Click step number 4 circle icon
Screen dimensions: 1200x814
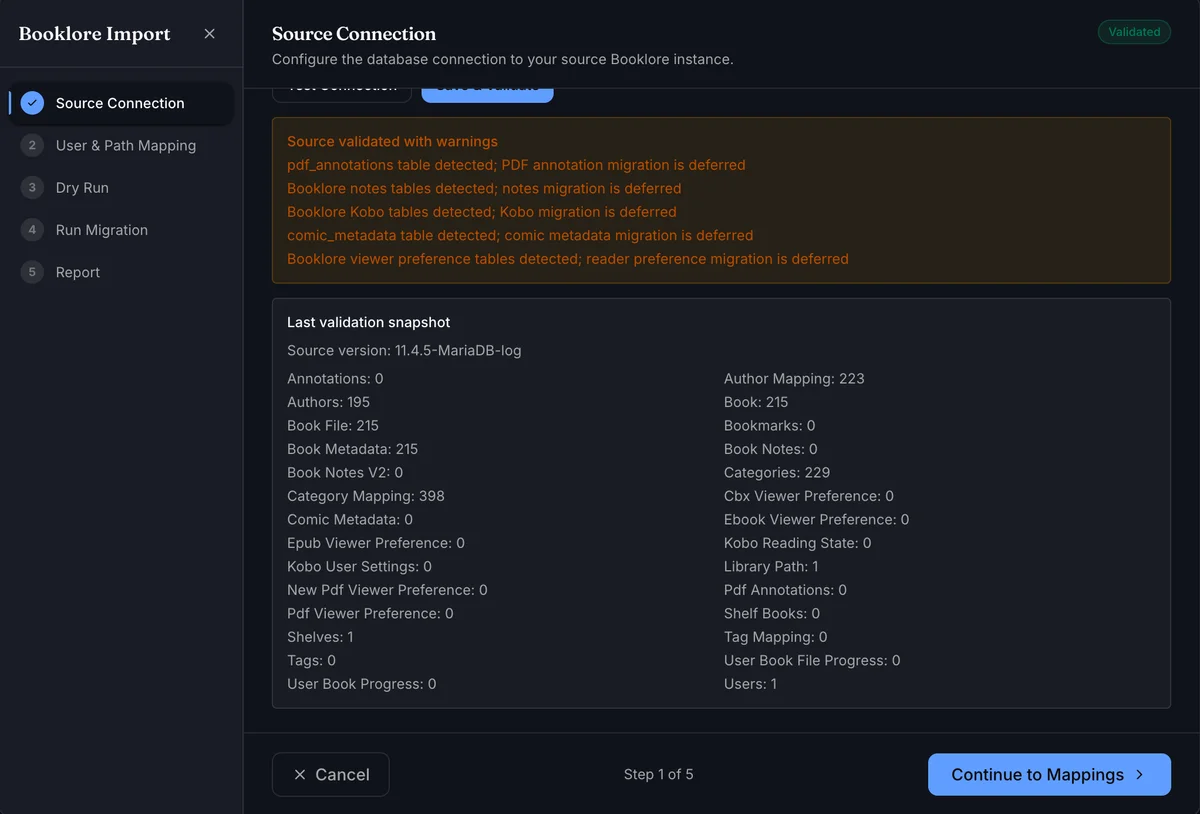click(x=32, y=230)
